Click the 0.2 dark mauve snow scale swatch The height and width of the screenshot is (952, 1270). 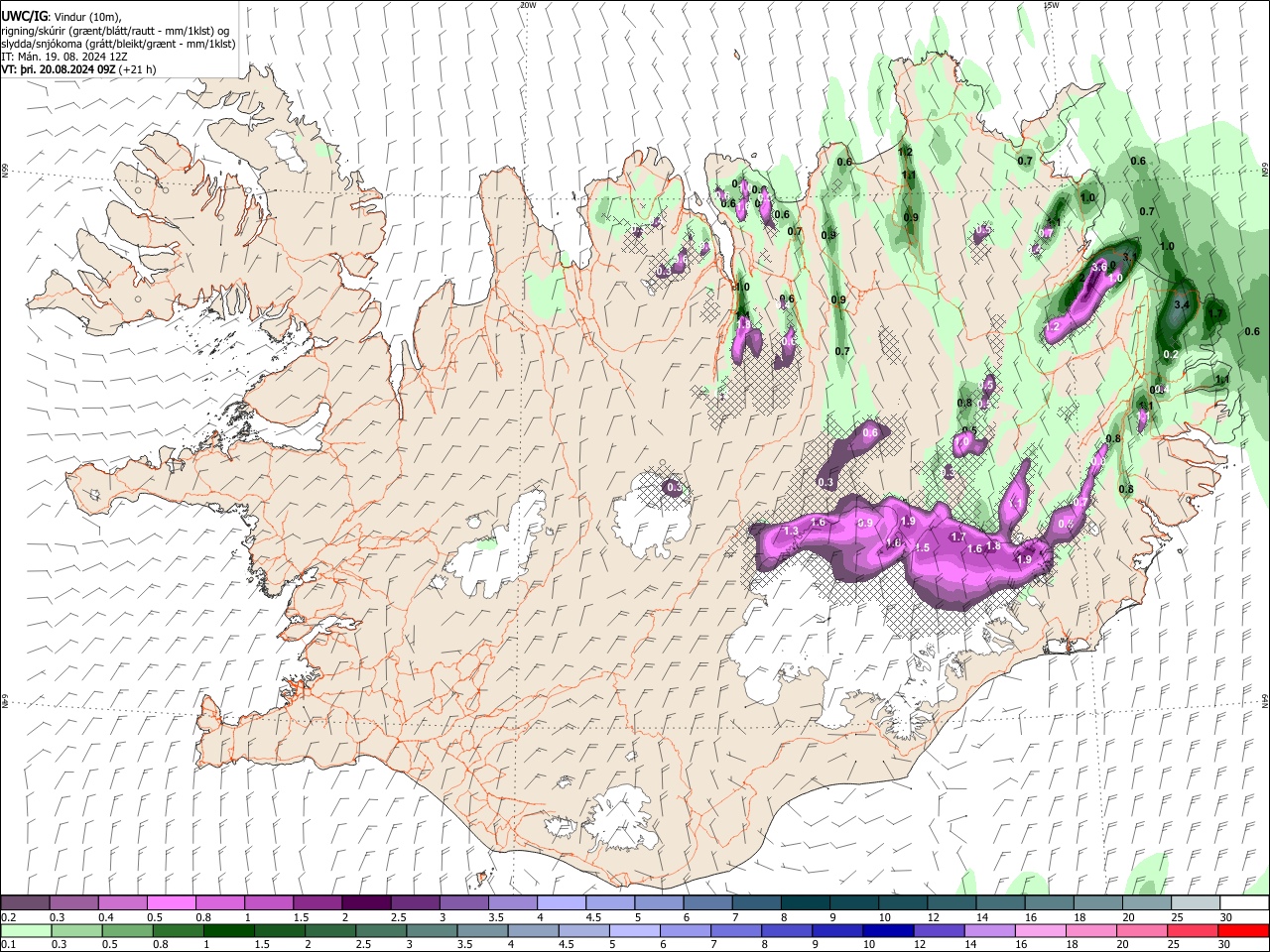26,903
